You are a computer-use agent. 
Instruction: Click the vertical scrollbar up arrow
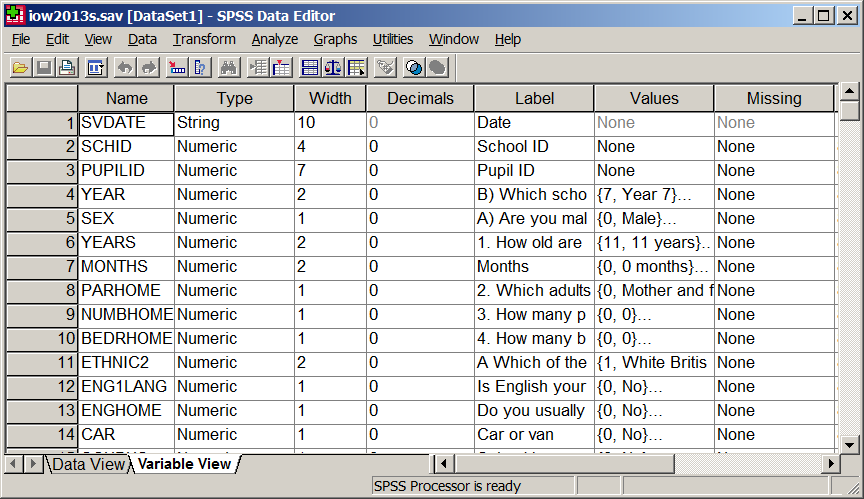tap(850, 91)
